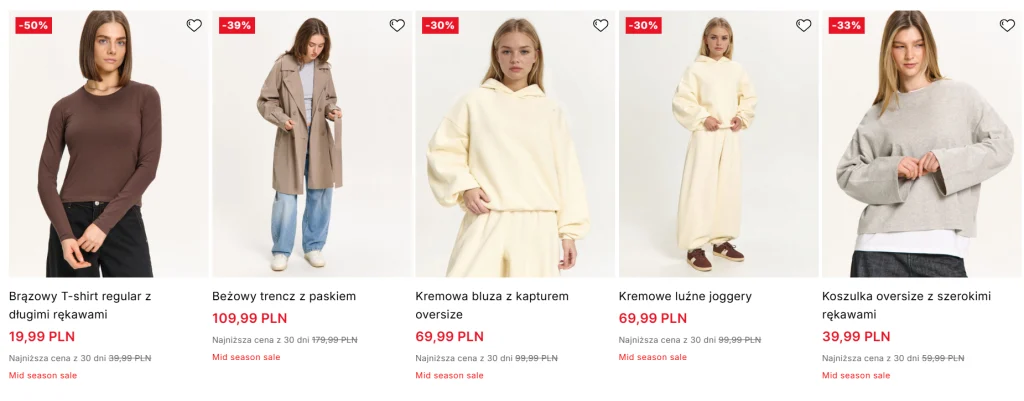Open "Koszulka oversize z szerokimi rękawami" link
Viewport: 1024px width, 401px height.
pyautogui.click(x=907, y=305)
